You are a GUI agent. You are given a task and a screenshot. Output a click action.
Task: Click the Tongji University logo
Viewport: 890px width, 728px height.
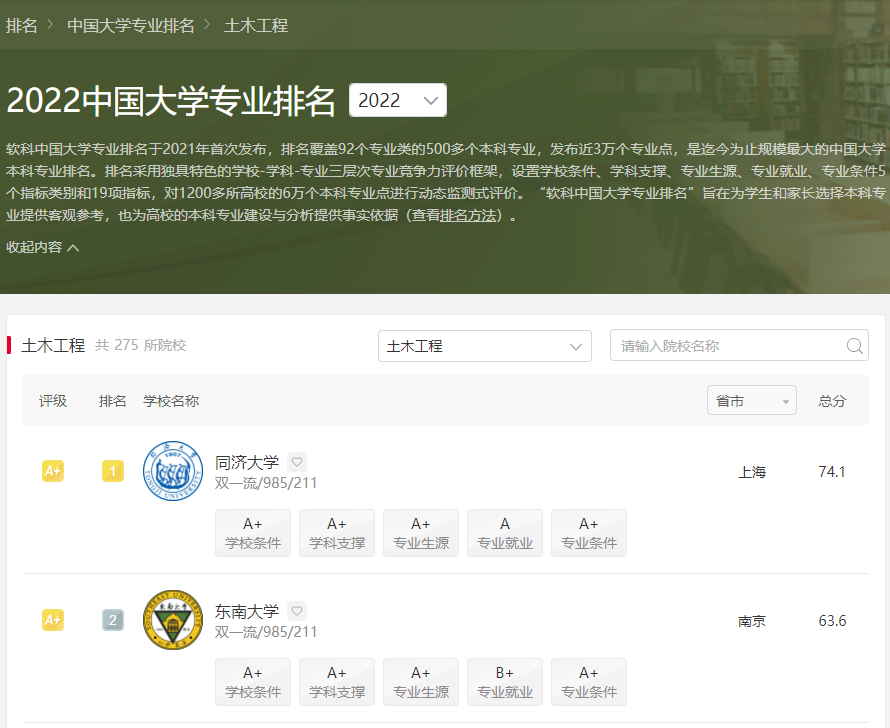[173, 471]
